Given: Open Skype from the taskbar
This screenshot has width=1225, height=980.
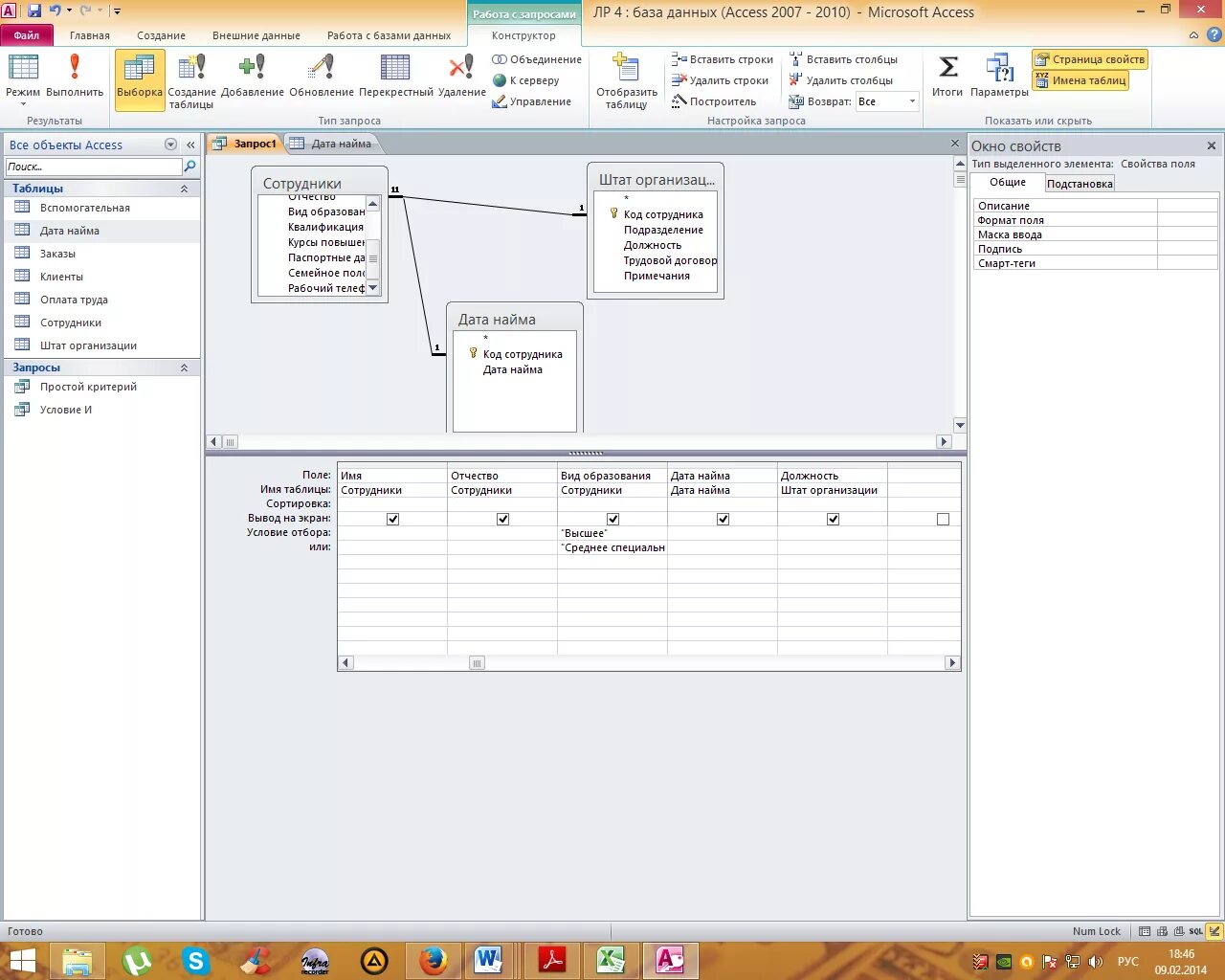Looking at the screenshot, I should [x=196, y=960].
